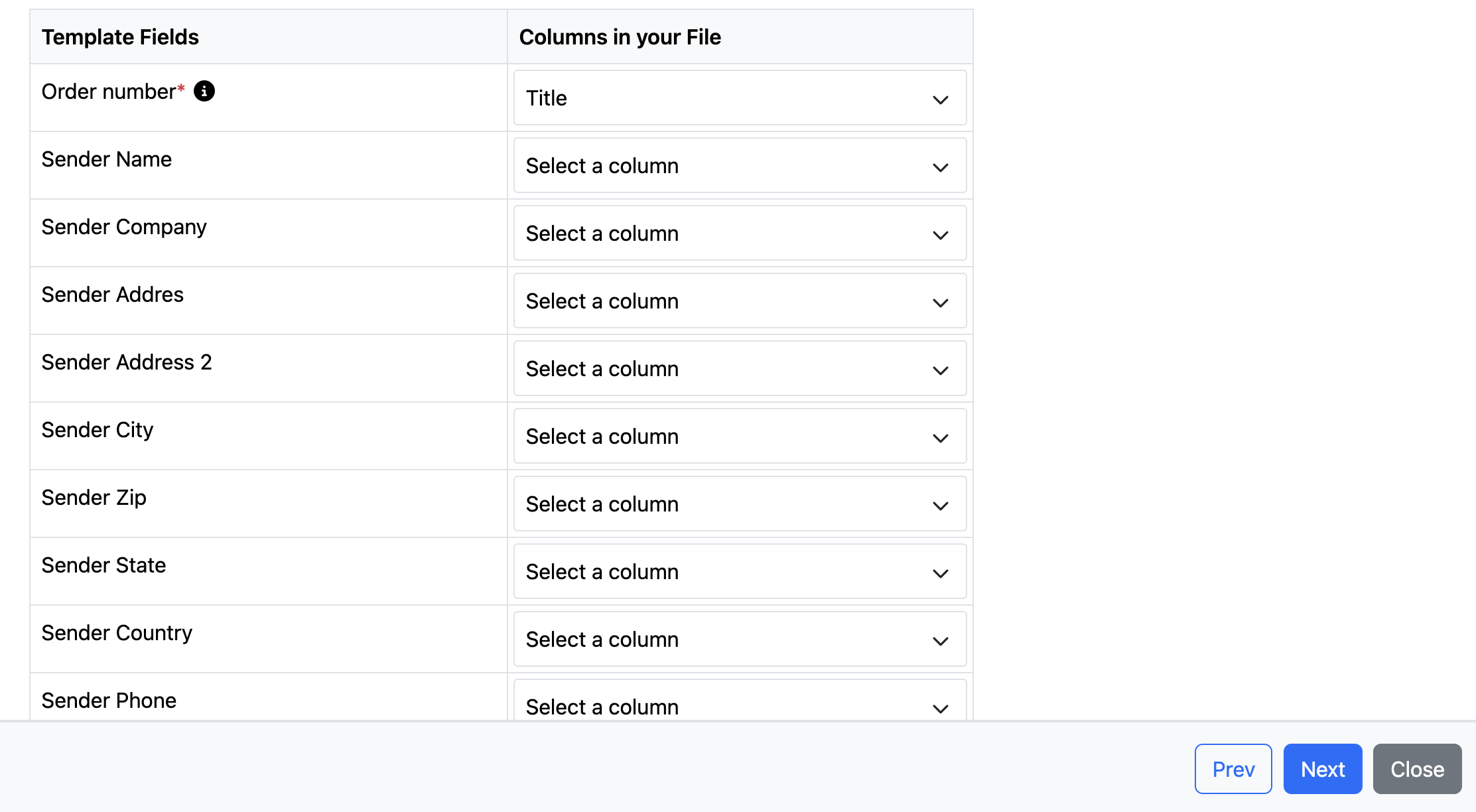Click the Columns in your File header
1476x812 pixels.
point(620,37)
